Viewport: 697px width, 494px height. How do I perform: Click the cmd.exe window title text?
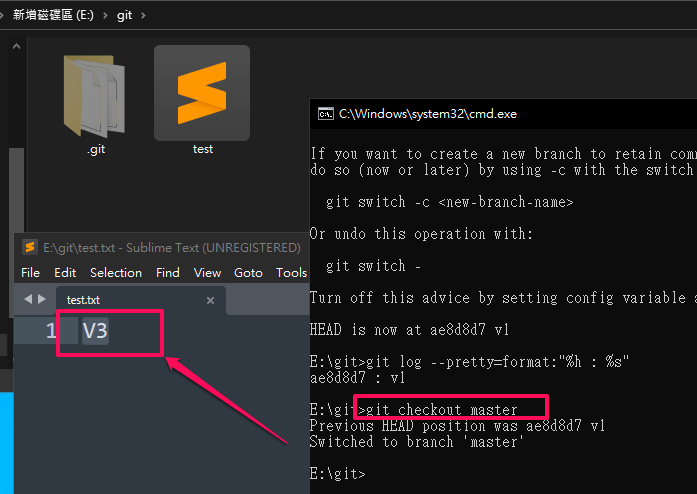(428, 114)
